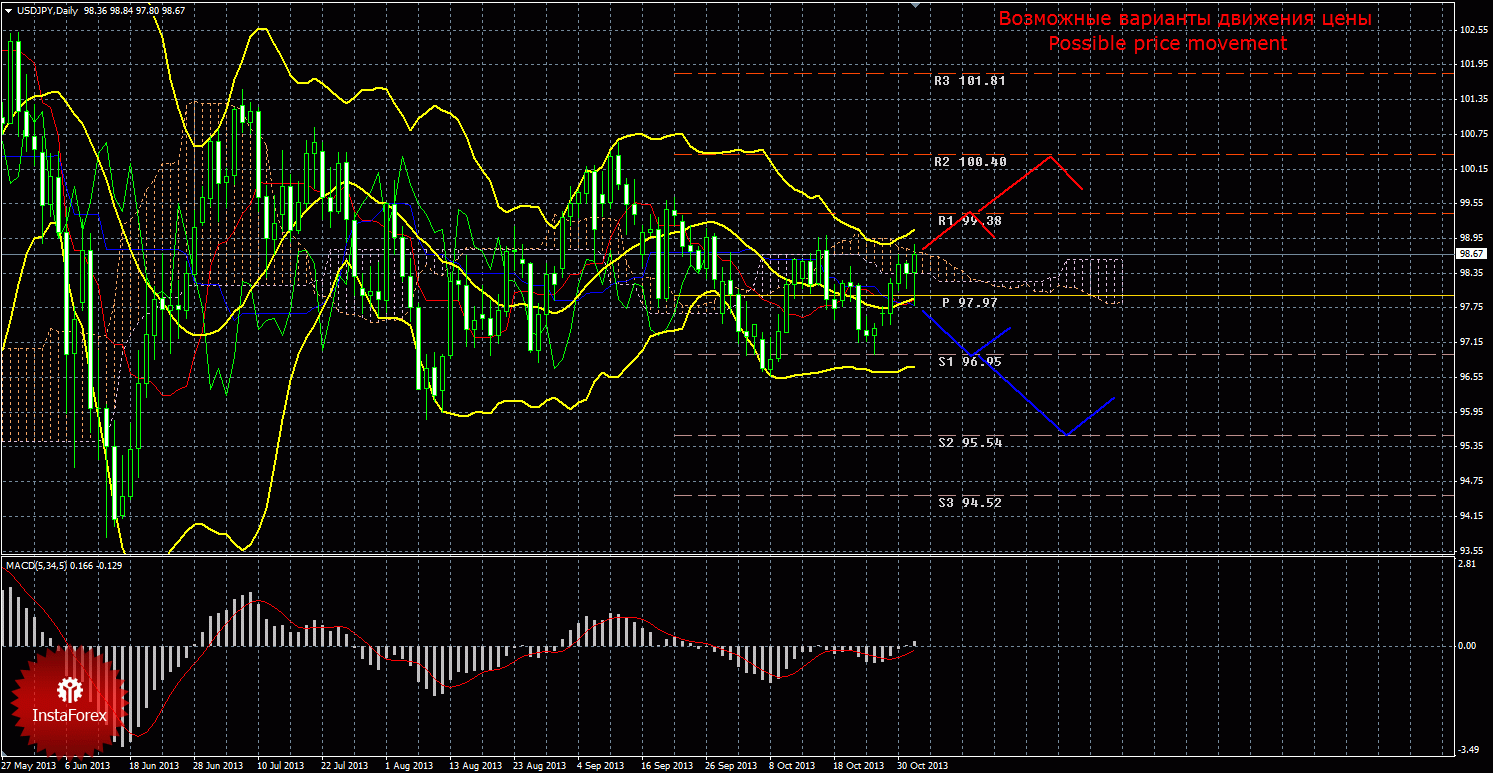Screen dimensions: 1493x773
Task: Click the gray chart shift triangle marker
Action: 914,5
